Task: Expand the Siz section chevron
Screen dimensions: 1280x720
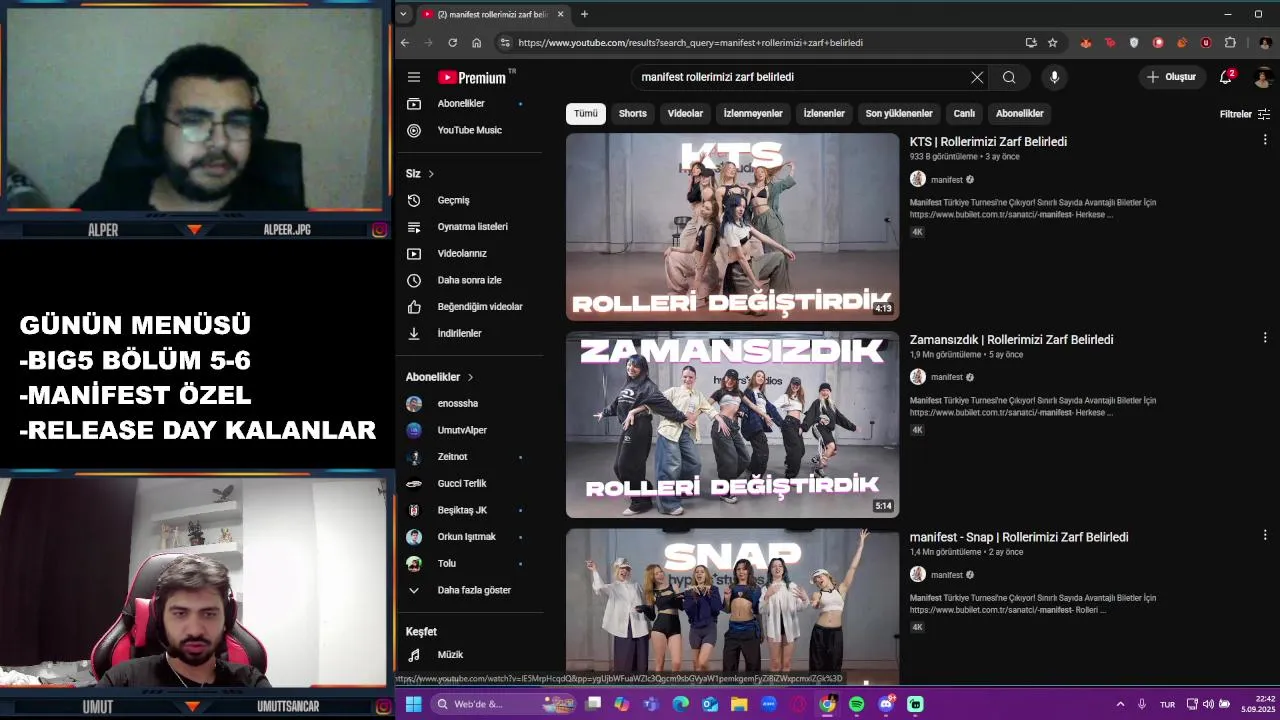Action: coord(431,174)
